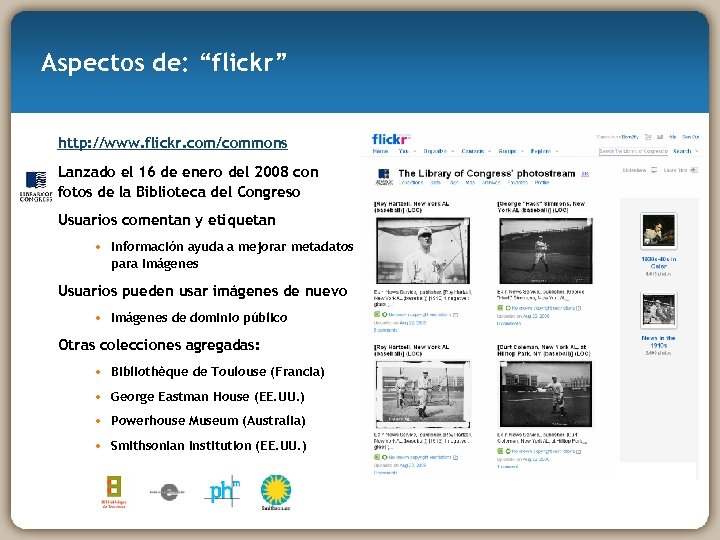Click the Library of Congress logo beside slide text
Image resolution: width=720 pixels, height=540 pixels.
[36, 186]
